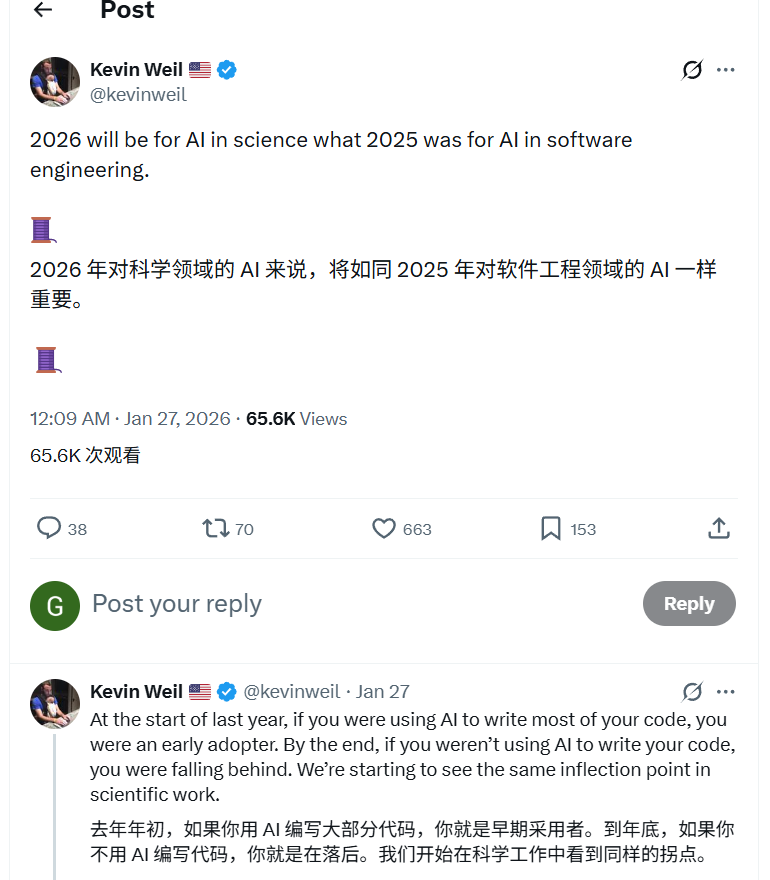Viewport: 770px width, 880px height.
Task: Click the Grok icon on main post
Action: click(692, 70)
